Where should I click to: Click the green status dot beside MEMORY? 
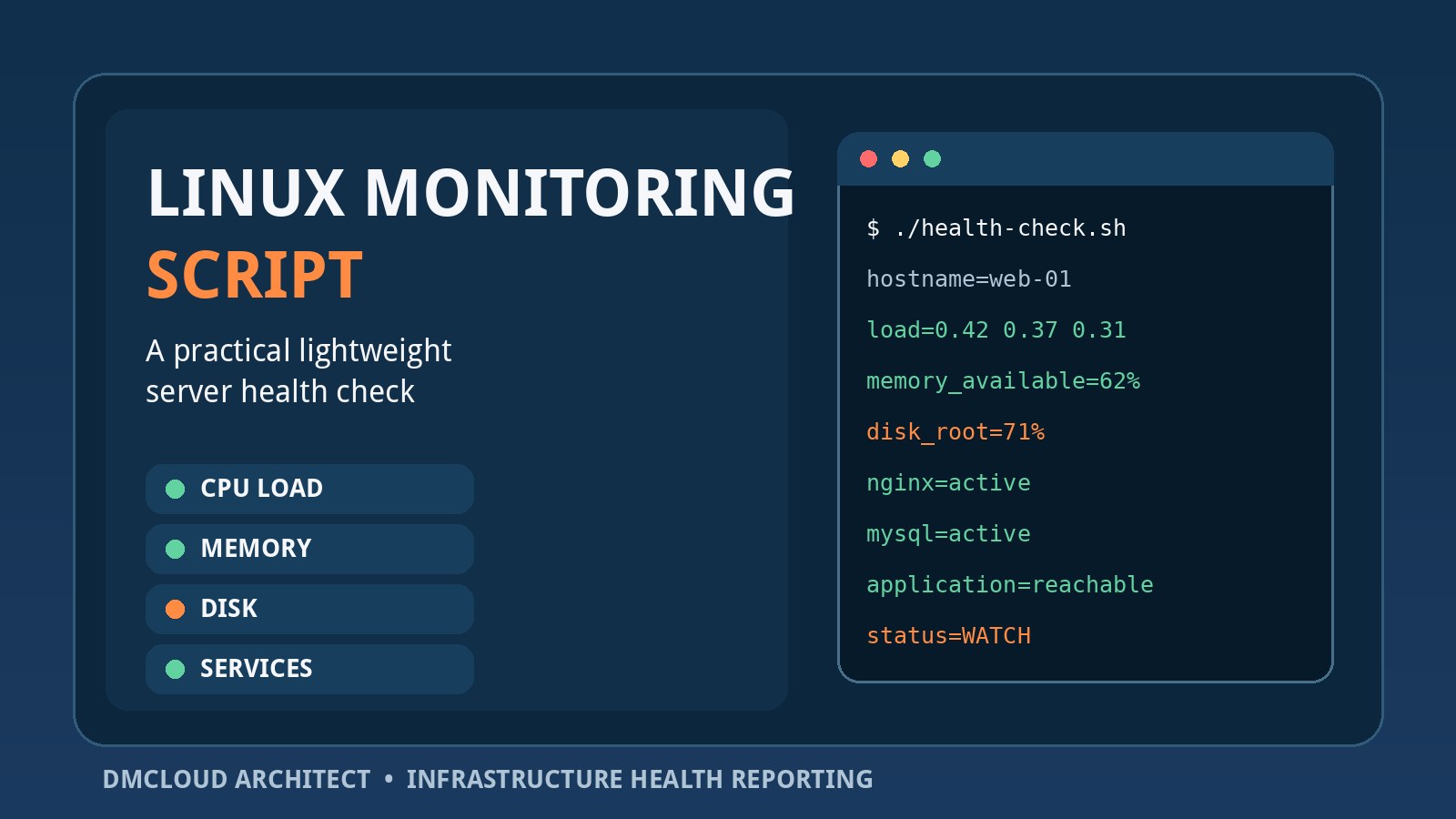176,550
